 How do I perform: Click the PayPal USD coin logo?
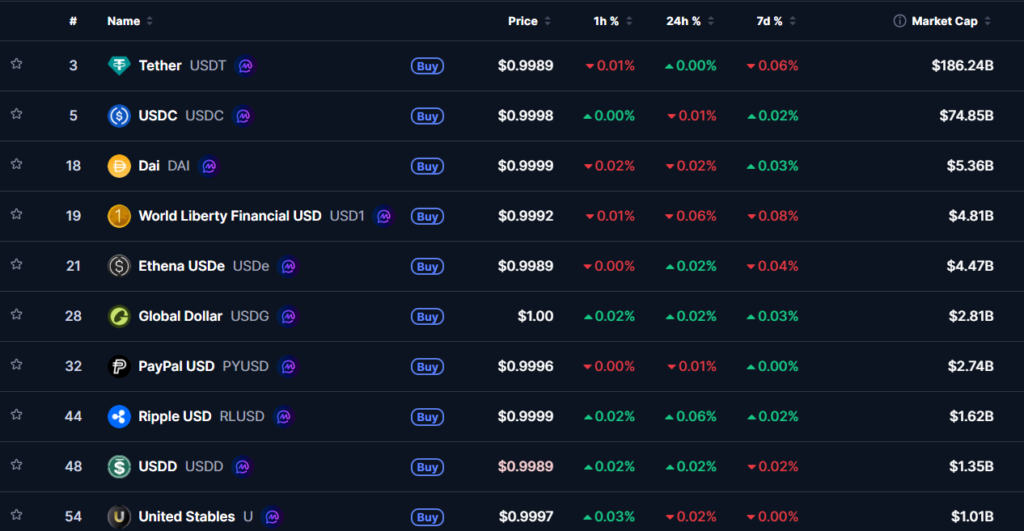pyautogui.click(x=119, y=366)
